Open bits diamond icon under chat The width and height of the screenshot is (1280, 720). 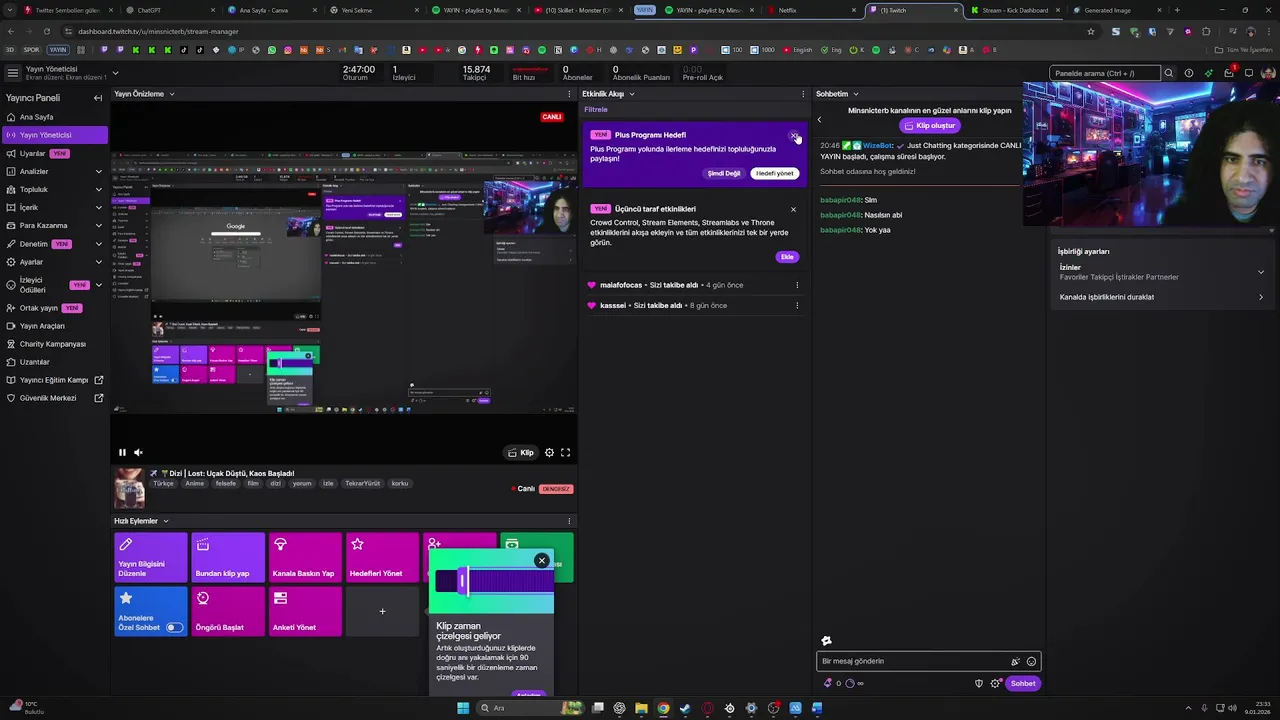[827, 684]
